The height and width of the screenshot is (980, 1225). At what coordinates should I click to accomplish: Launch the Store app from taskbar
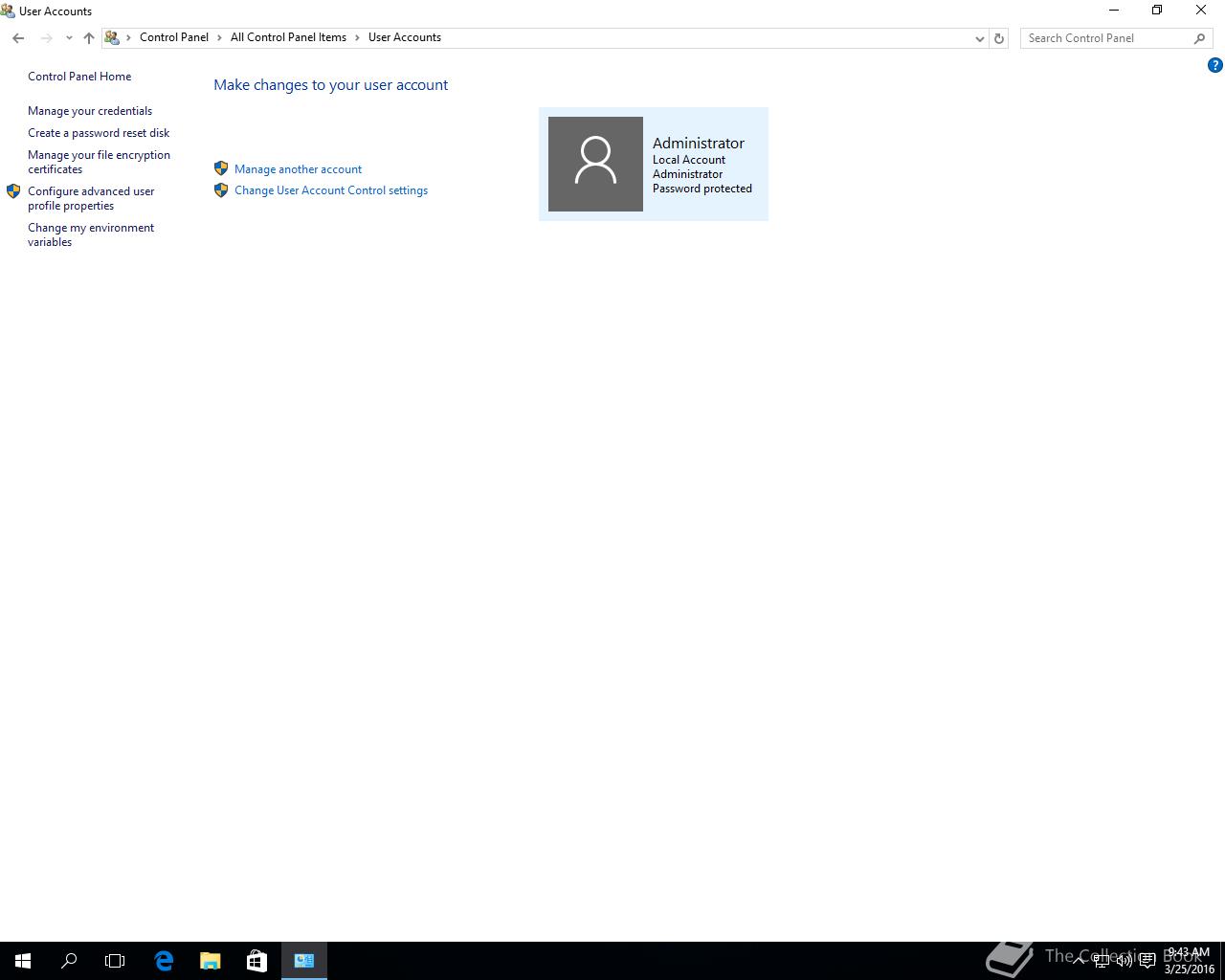(256, 961)
